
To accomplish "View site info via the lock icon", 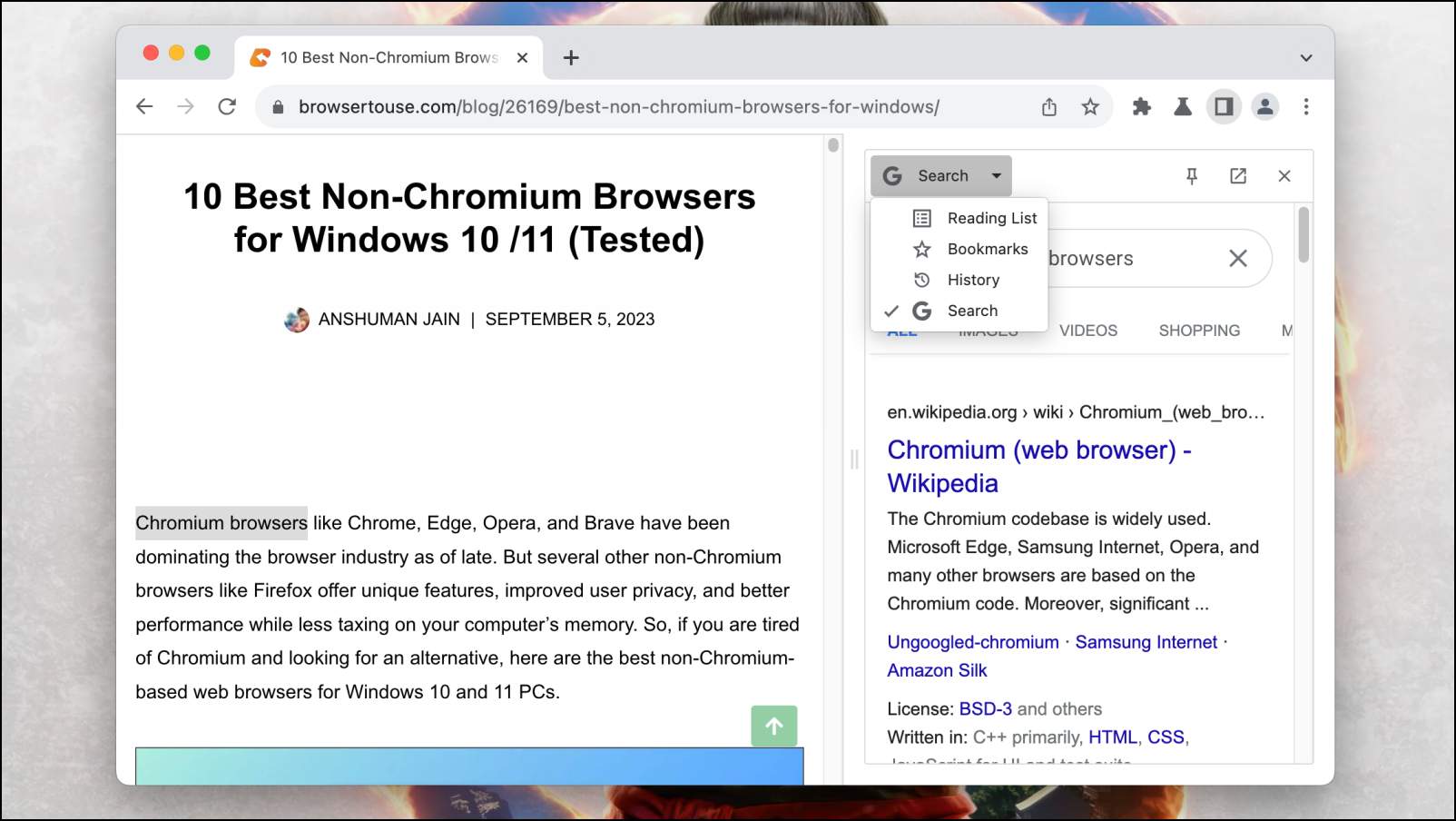I will tap(278, 107).
